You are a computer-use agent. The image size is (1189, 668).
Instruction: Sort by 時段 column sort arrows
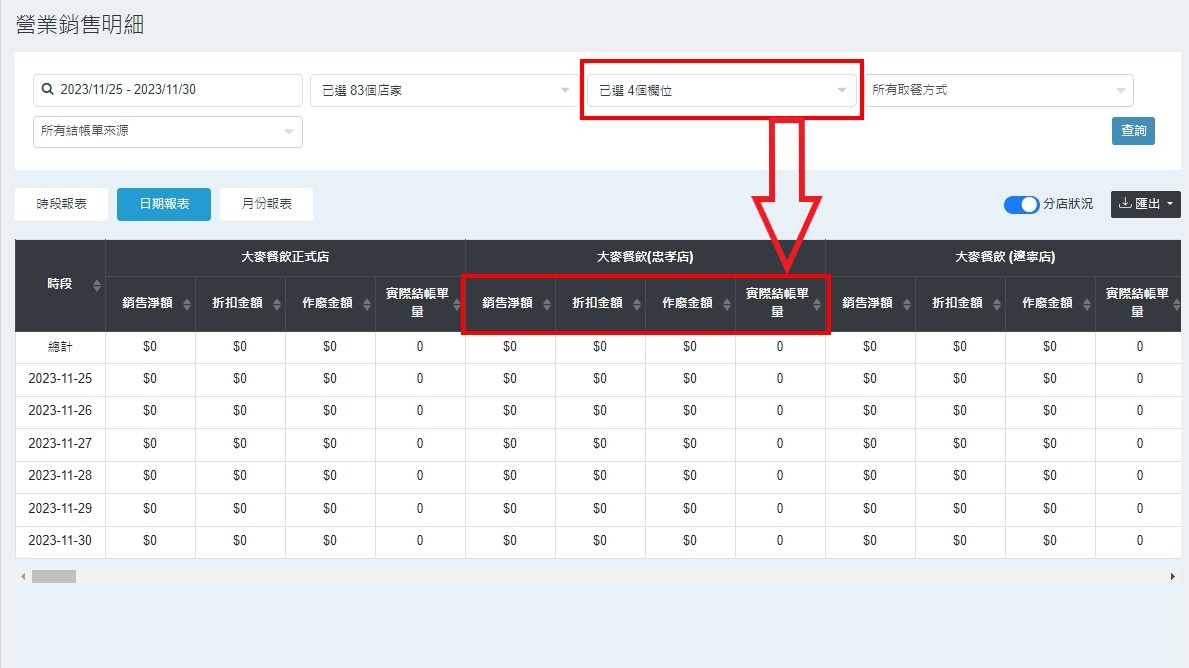tap(97, 286)
